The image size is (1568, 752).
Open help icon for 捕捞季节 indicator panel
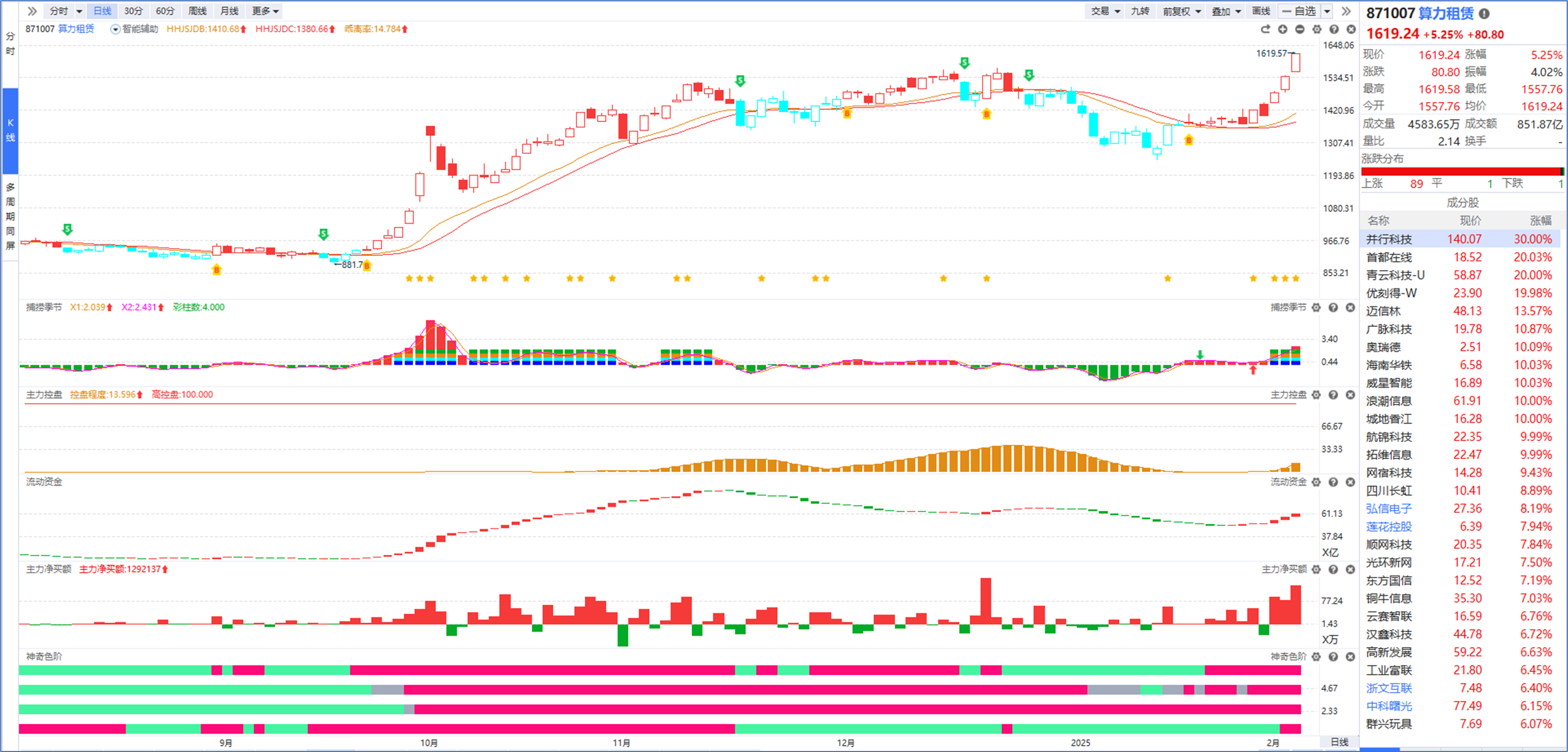1333,308
